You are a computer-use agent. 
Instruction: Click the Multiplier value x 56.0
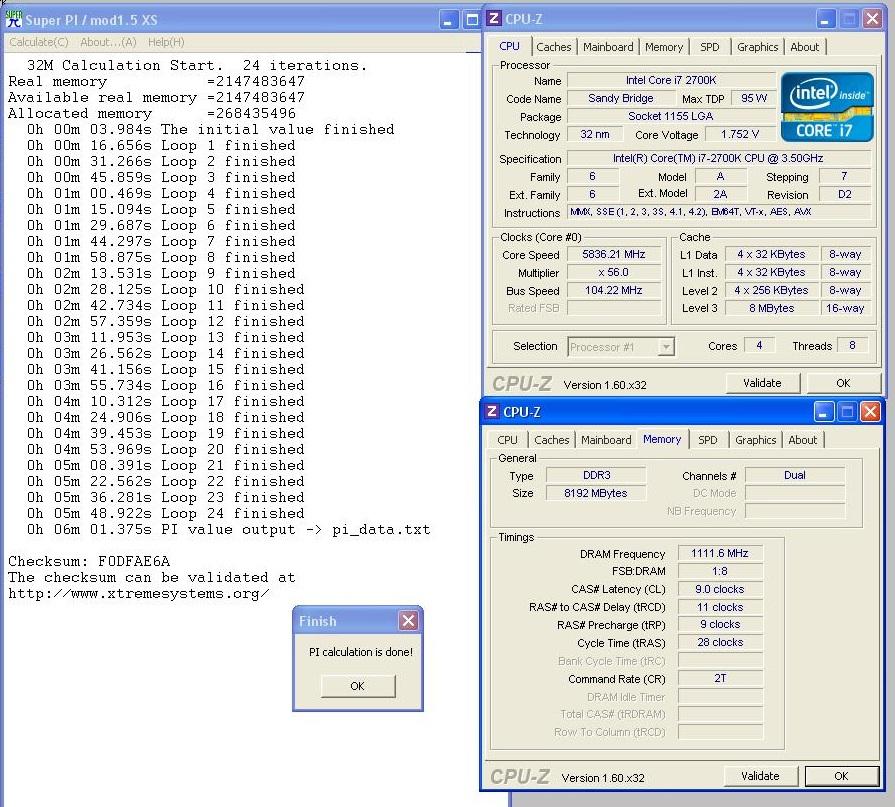(x=614, y=272)
